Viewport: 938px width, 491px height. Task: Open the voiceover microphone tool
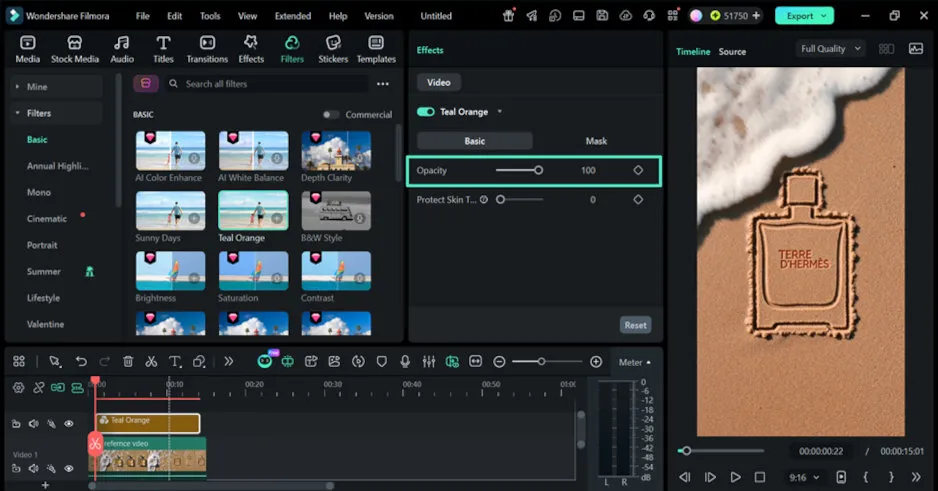[405, 361]
